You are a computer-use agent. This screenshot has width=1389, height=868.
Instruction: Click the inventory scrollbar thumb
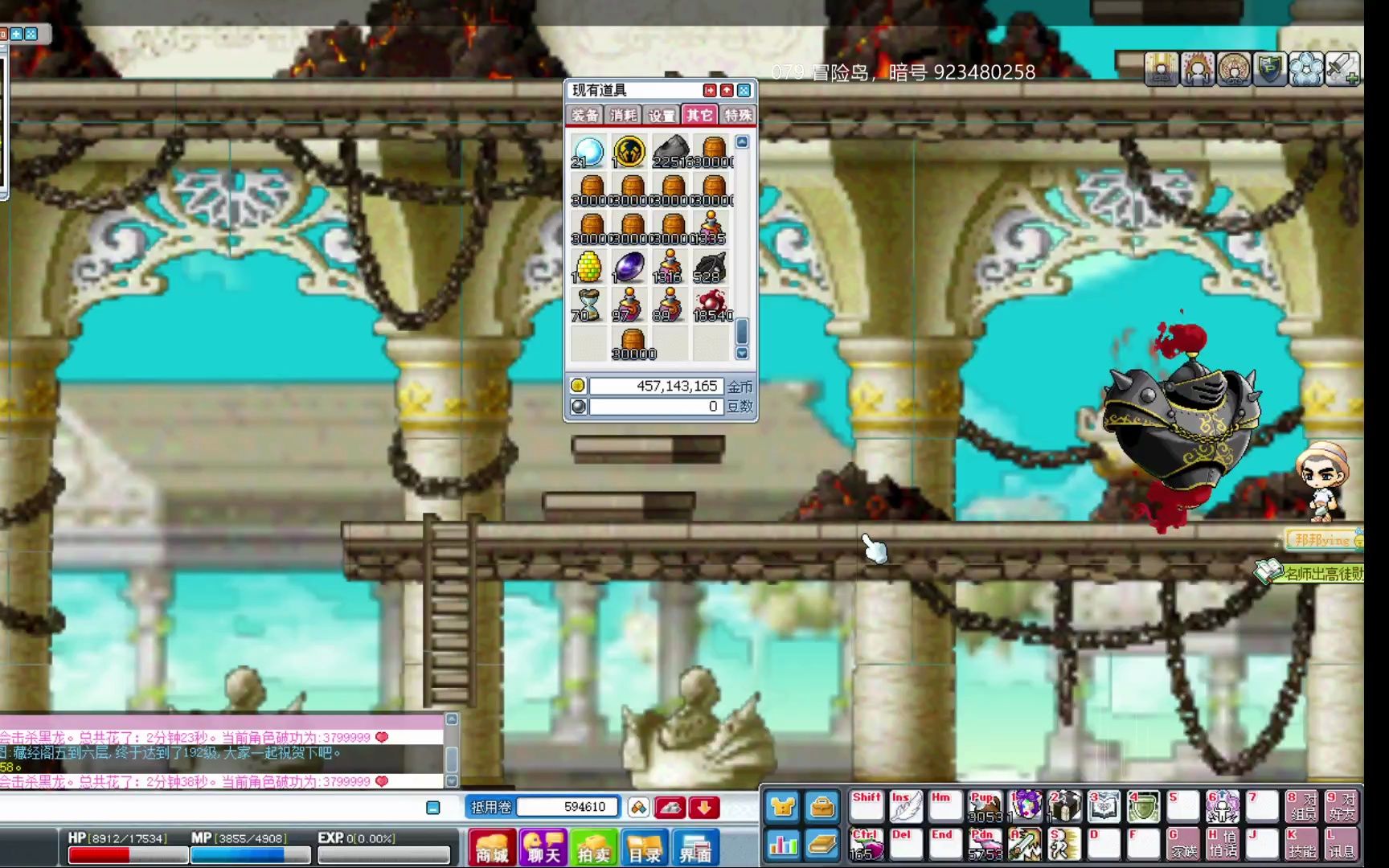[x=742, y=331]
